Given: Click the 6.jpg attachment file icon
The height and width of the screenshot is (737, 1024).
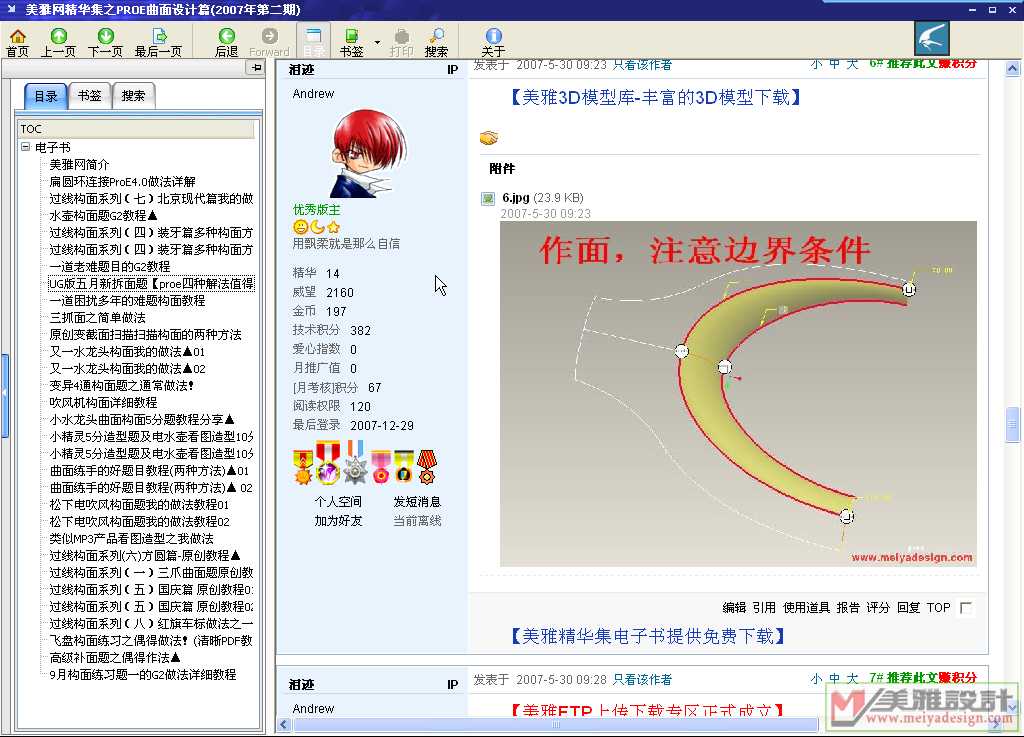Looking at the screenshot, I should tap(488, 198).
